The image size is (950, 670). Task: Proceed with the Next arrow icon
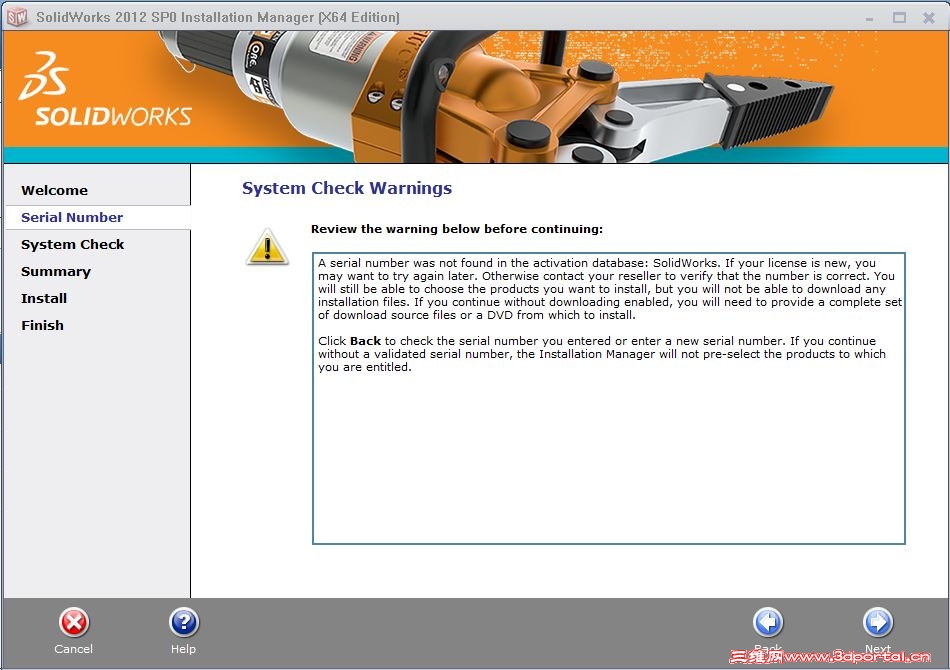[x=877, y=623]
